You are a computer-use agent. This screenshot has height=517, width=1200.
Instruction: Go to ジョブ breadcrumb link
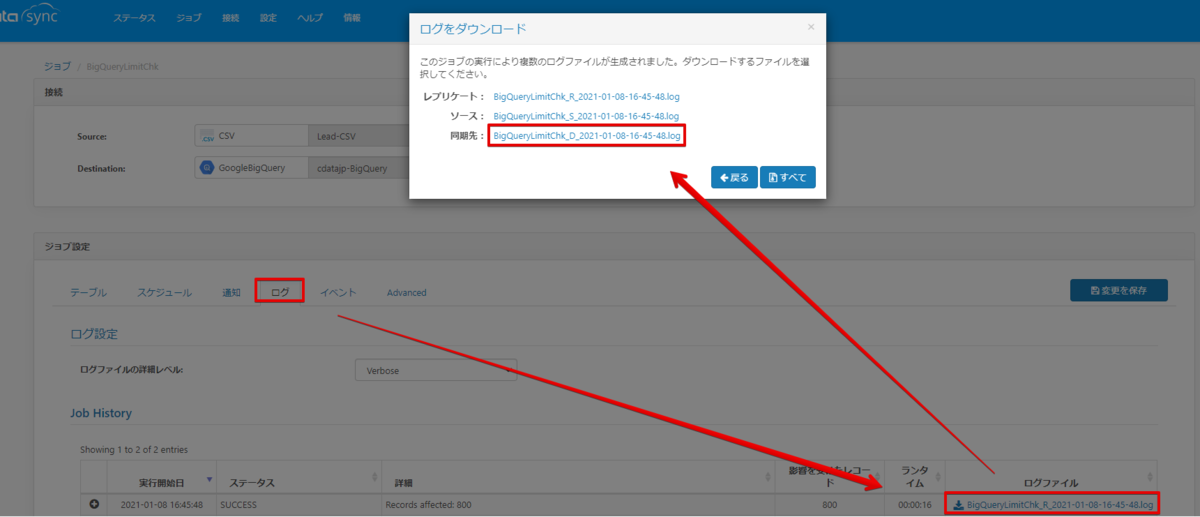pyautogui.click(x=58, y=66)
